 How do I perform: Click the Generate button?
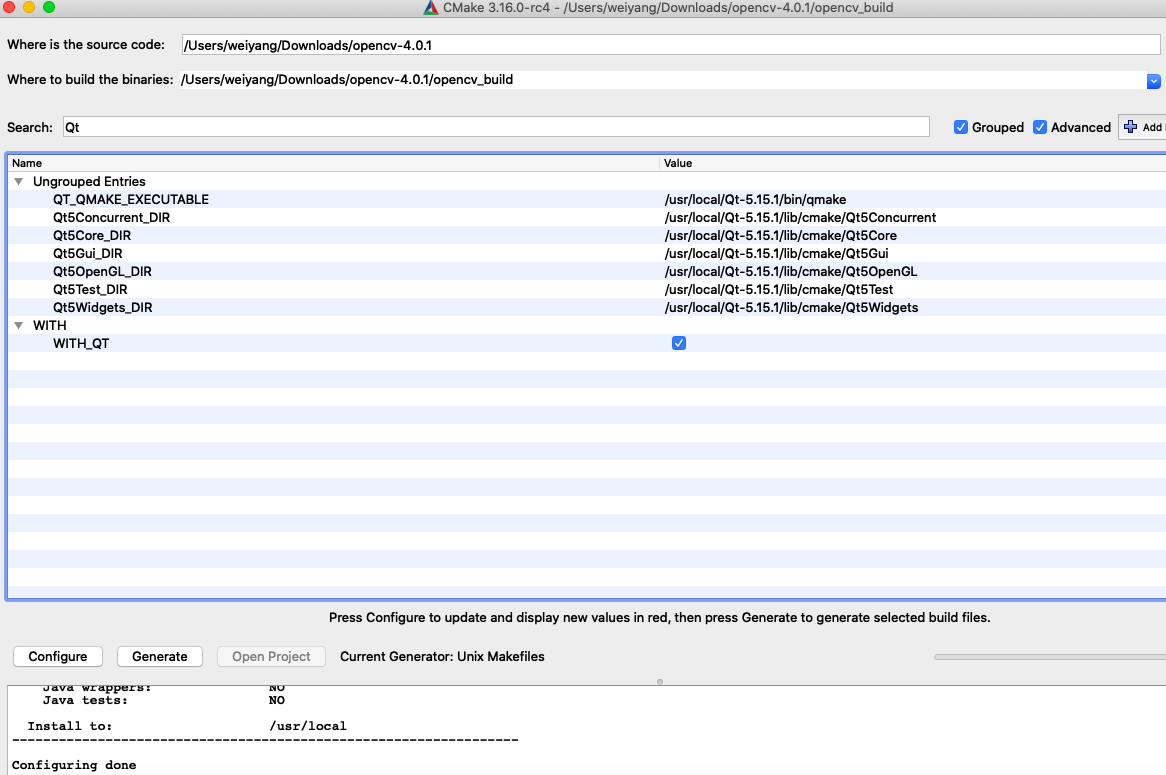(160, 657)
